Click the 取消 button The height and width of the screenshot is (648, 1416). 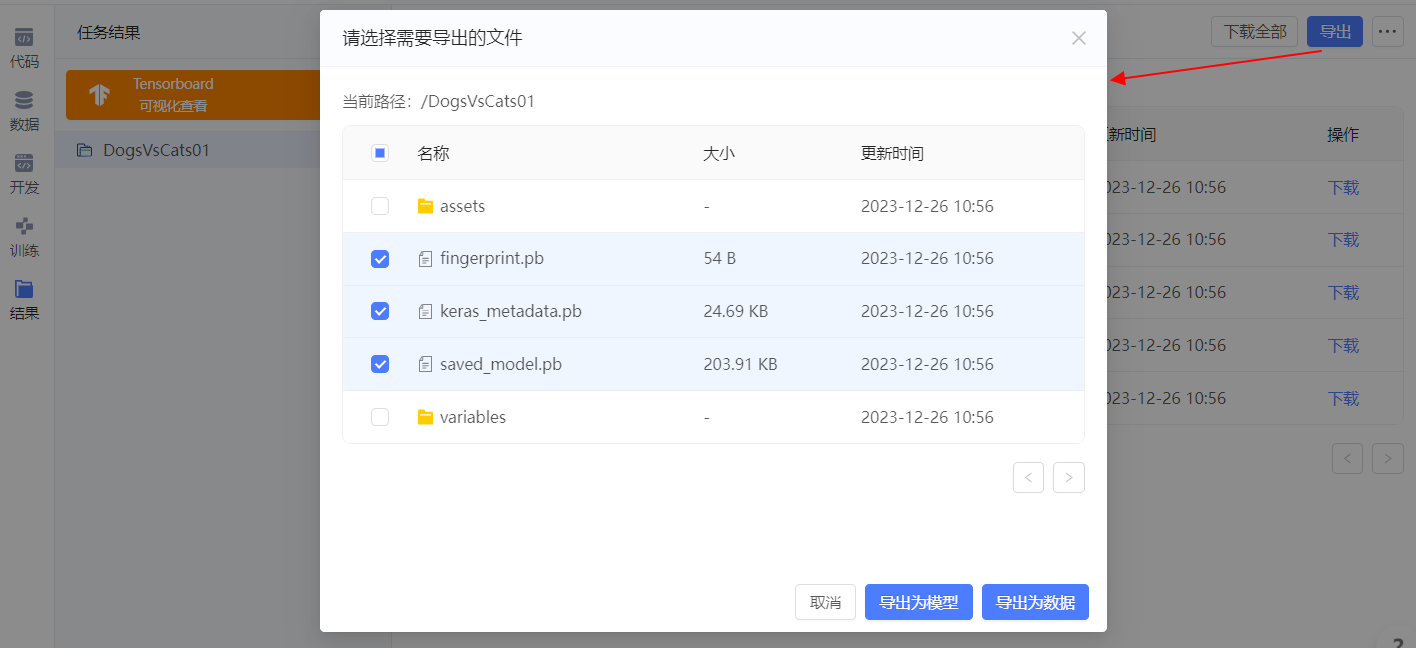[825, 602]
